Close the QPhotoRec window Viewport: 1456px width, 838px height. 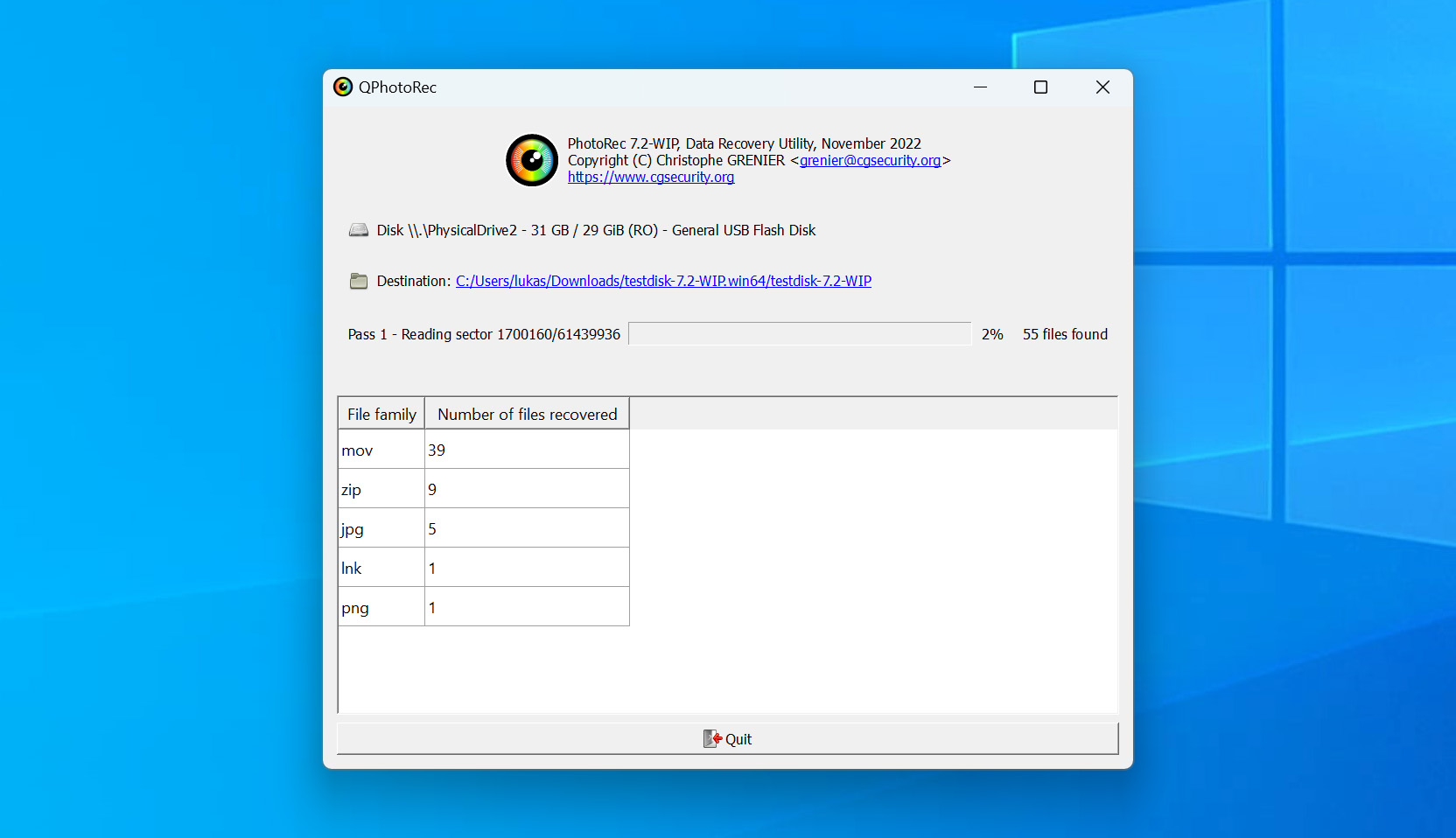tap(1102, 87)
